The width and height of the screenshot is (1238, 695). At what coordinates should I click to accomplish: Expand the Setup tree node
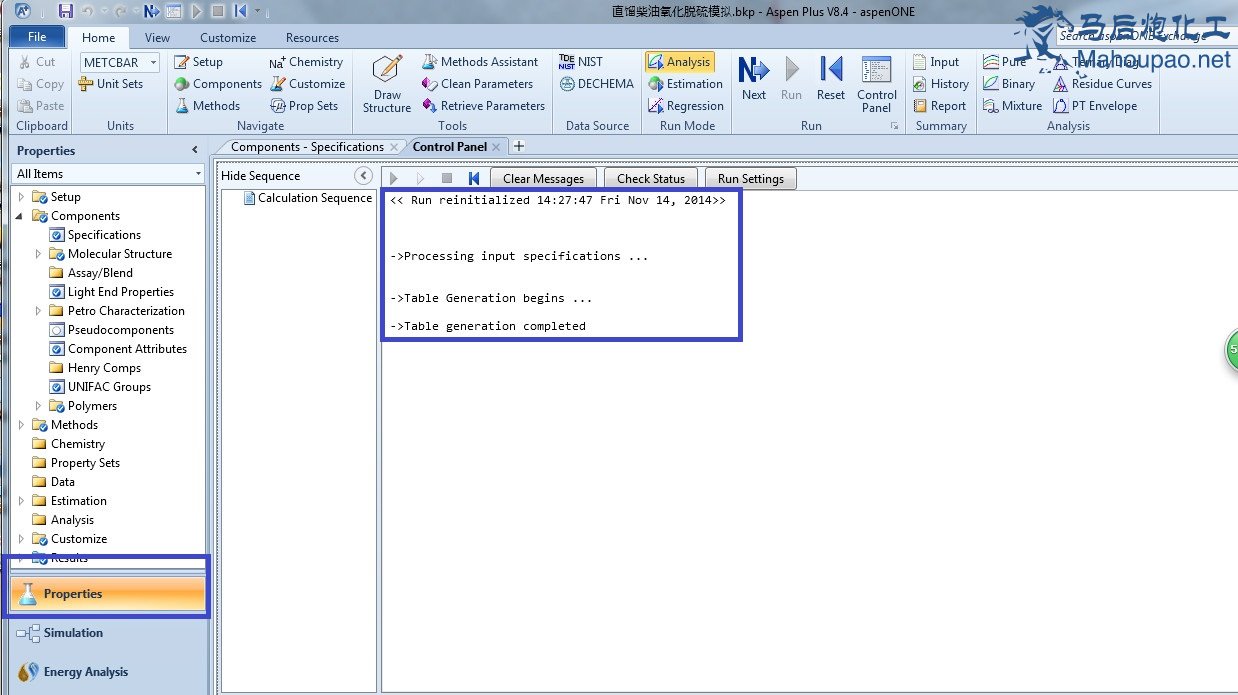(21, 197)
